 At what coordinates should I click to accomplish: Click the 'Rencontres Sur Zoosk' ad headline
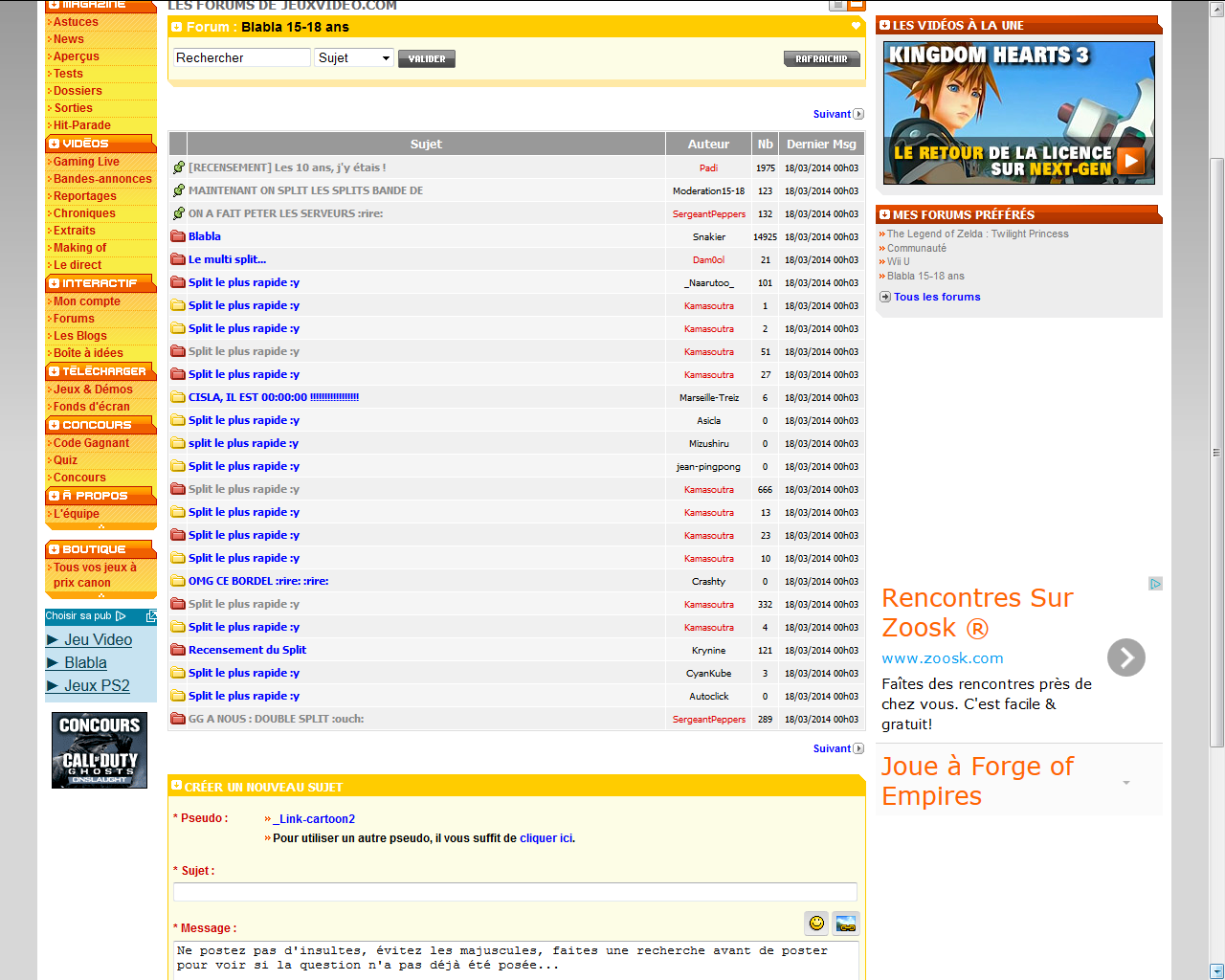(977, 612)
